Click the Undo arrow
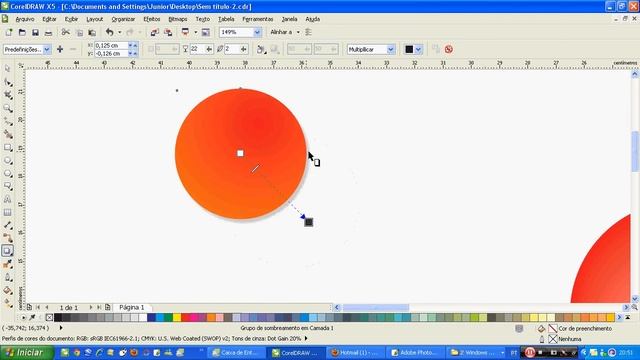 pos(109,32)
